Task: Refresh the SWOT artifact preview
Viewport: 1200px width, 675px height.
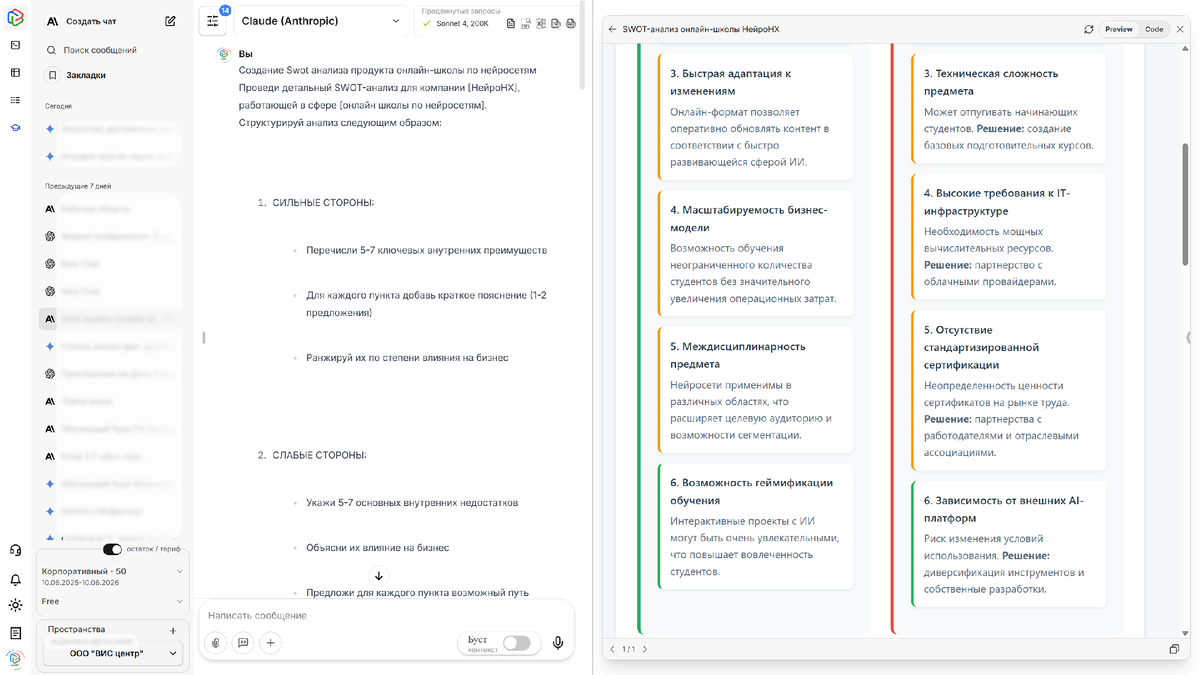Action: click(x=1089, y=29)
